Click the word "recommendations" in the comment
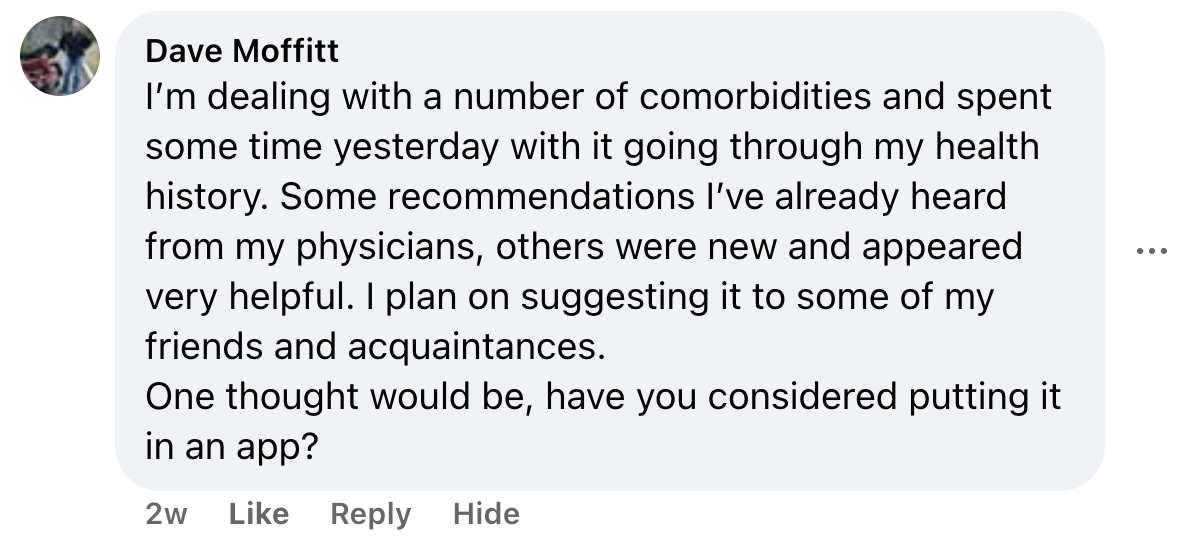Screen dimensions: 1178x542 click(531, 197)
